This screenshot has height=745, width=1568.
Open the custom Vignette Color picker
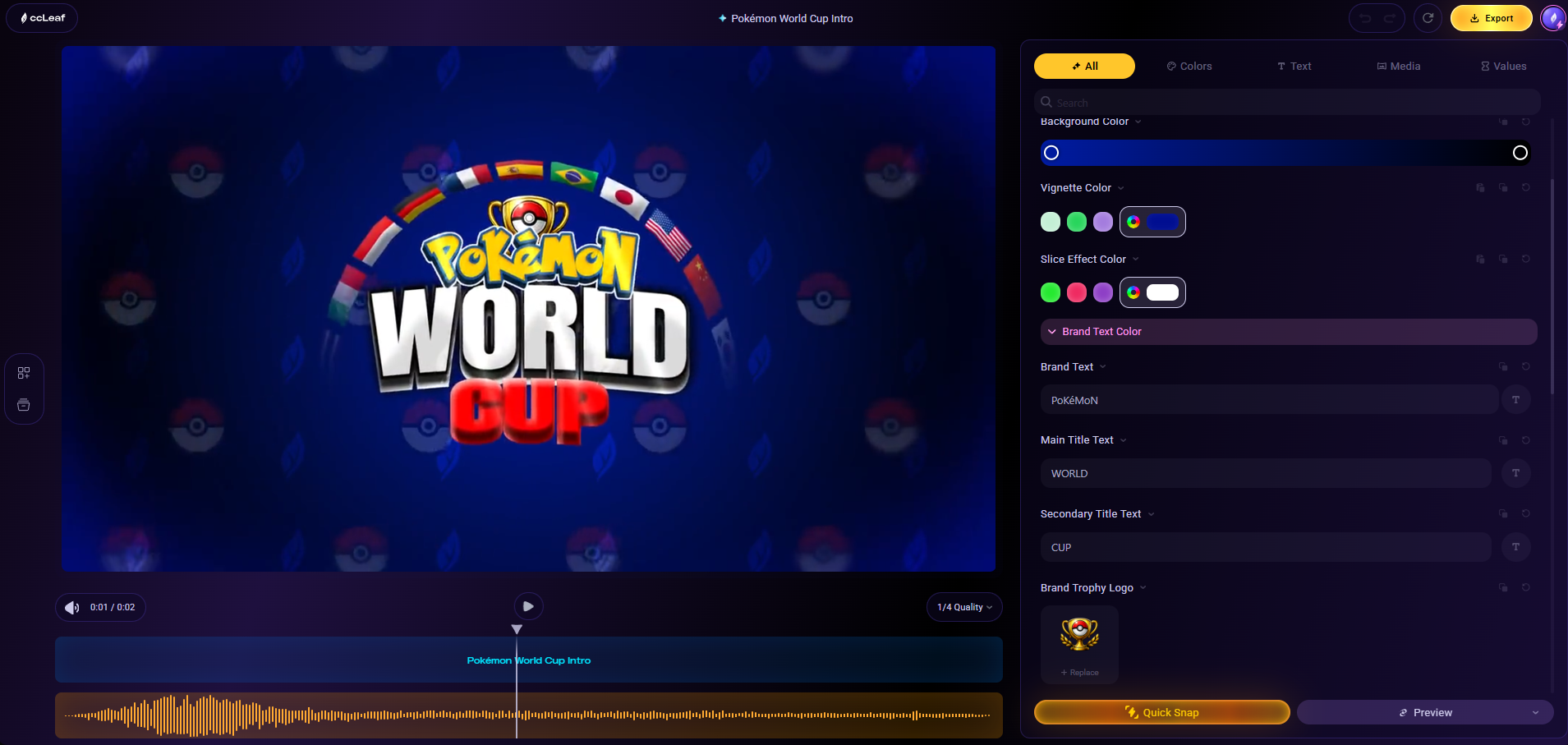(x=1152, y=222)
